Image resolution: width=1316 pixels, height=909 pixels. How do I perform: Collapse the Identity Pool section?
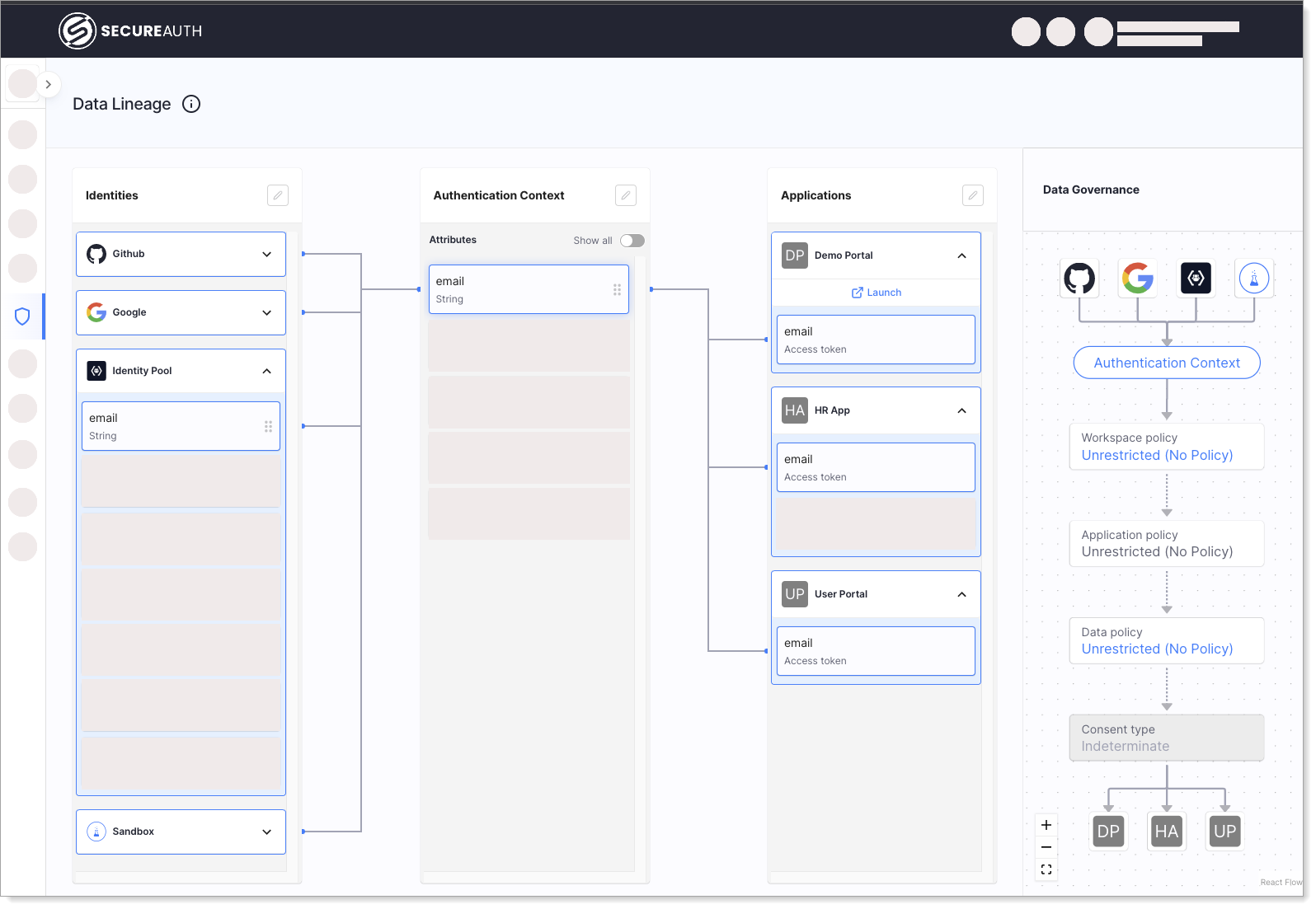tap(266, 371)
